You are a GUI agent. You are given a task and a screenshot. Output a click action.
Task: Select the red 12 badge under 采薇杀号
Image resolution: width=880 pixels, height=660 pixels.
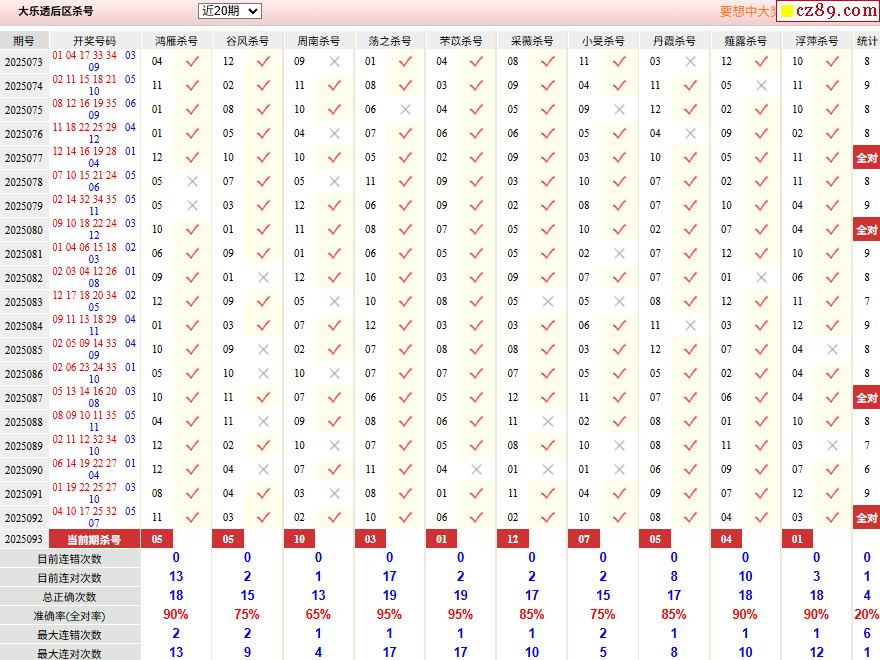coord(512,539)
